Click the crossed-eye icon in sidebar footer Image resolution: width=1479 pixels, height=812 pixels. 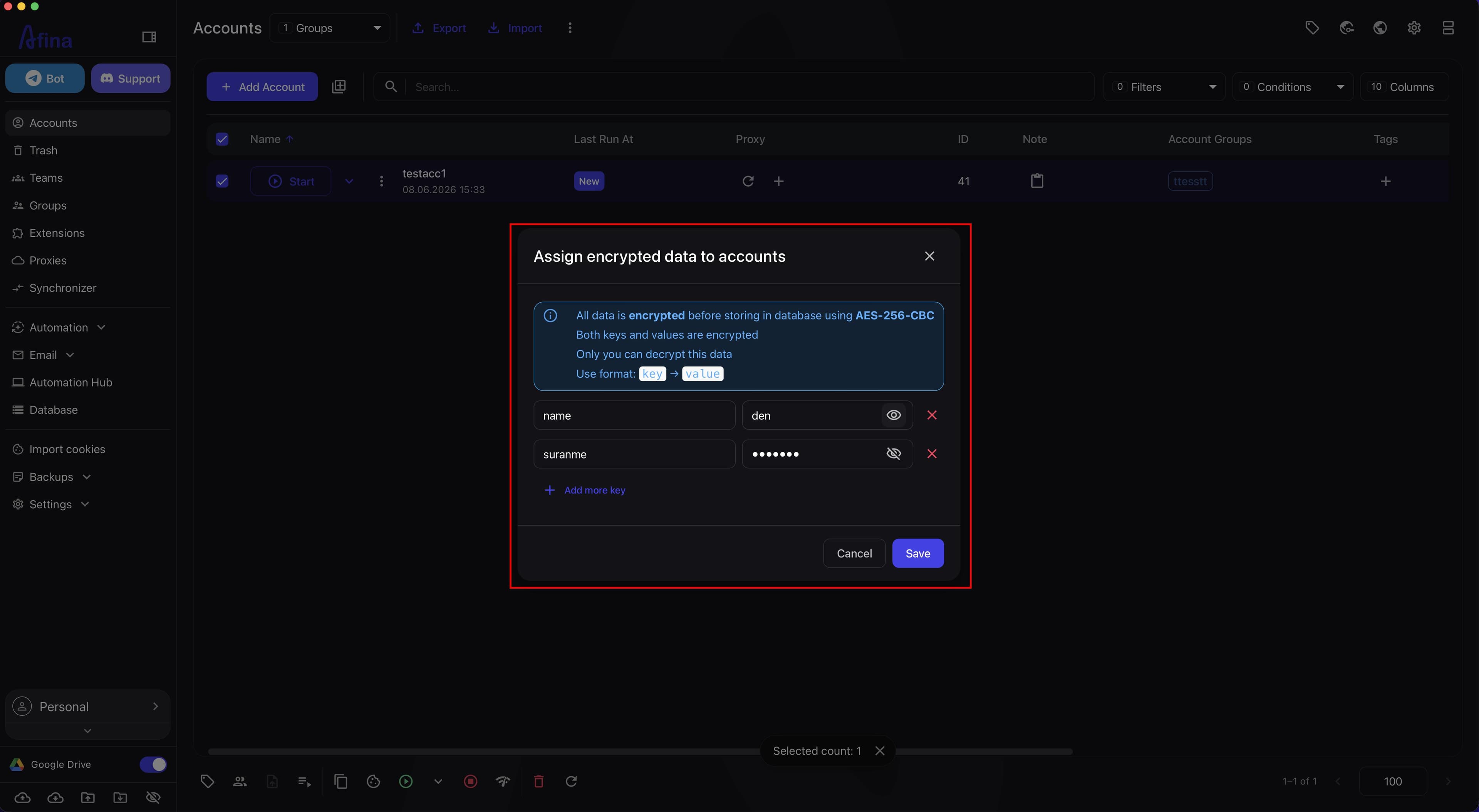click(153, 798)
